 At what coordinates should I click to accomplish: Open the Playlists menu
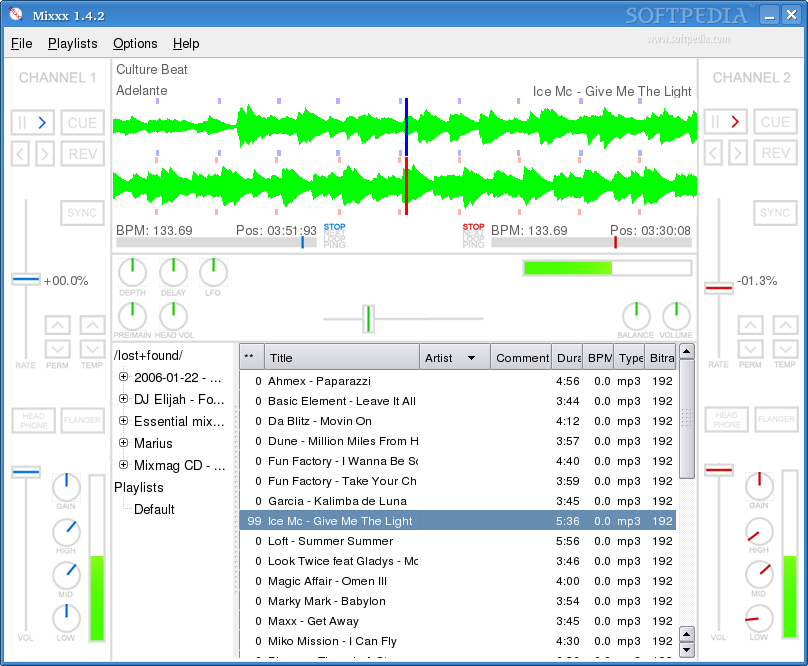tap(73, 44)
